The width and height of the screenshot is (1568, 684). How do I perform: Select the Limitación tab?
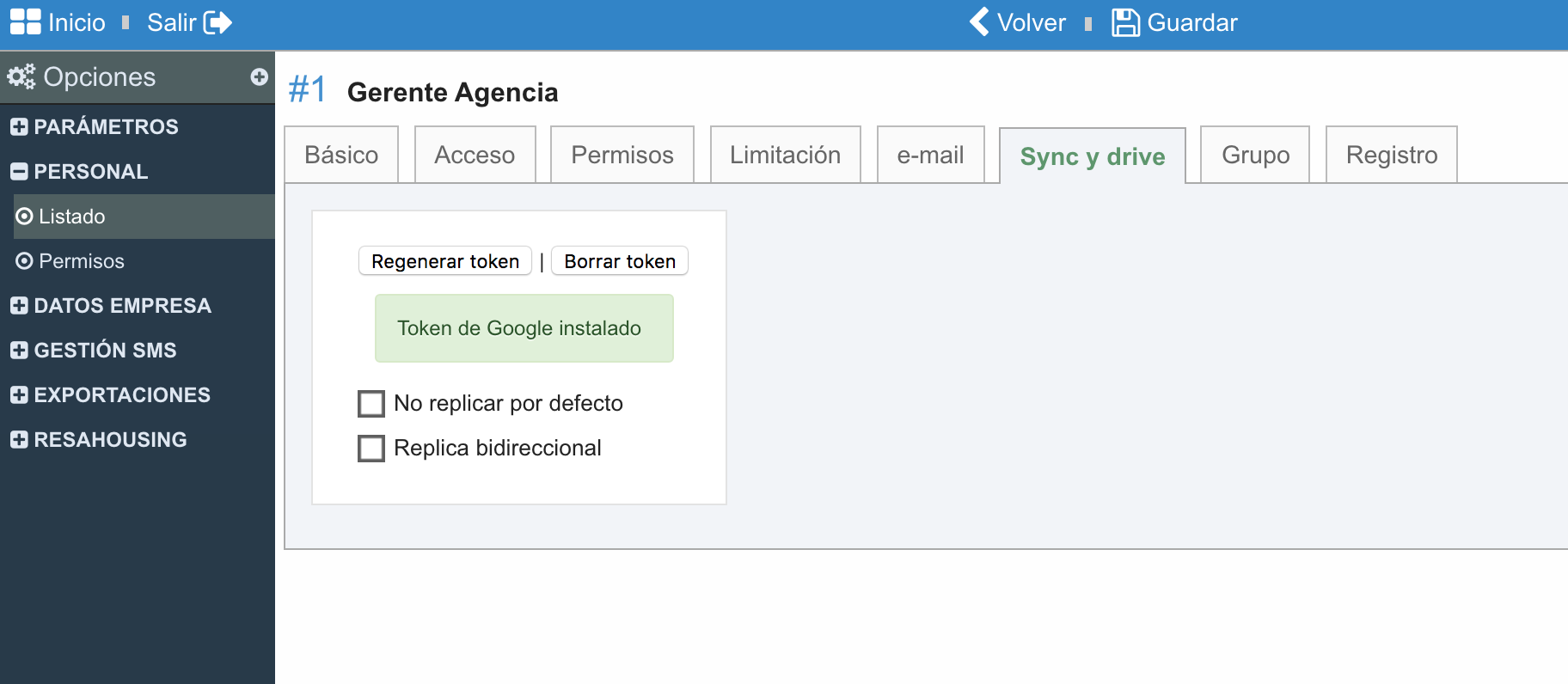click(x=785, y=155)
